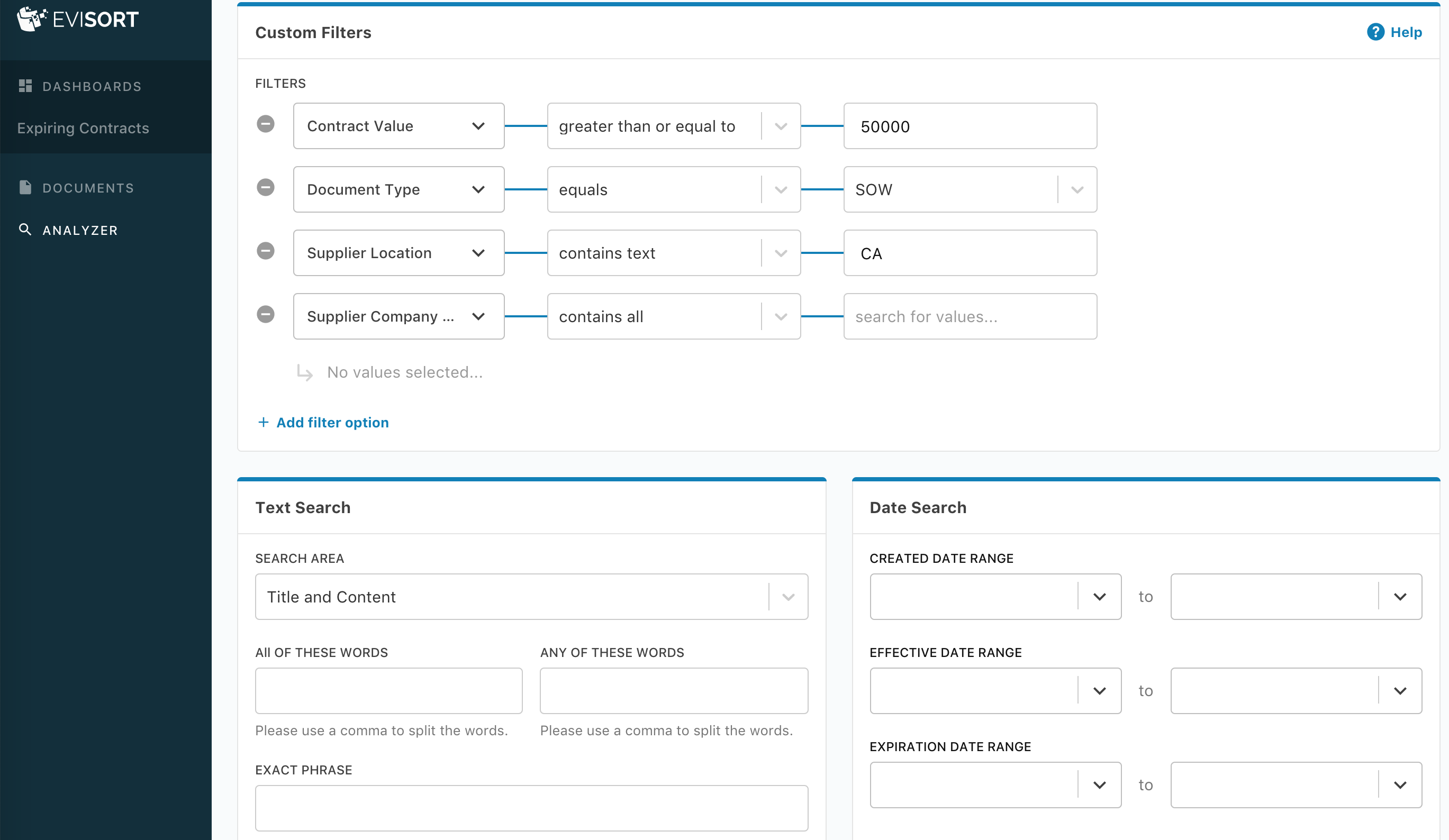Click the Analyzer magnifier icon

tap(25, 230)
